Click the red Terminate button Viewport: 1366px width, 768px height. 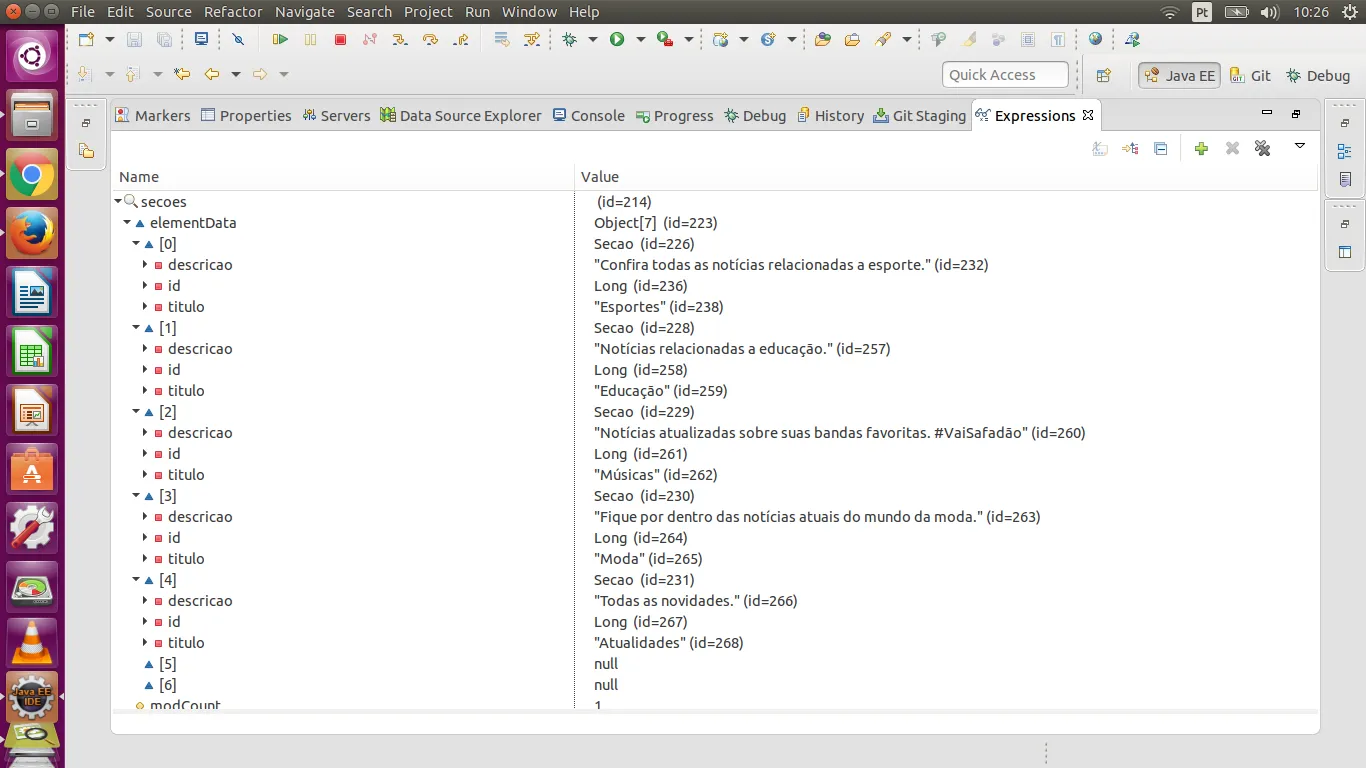click(x=340, y=40)
